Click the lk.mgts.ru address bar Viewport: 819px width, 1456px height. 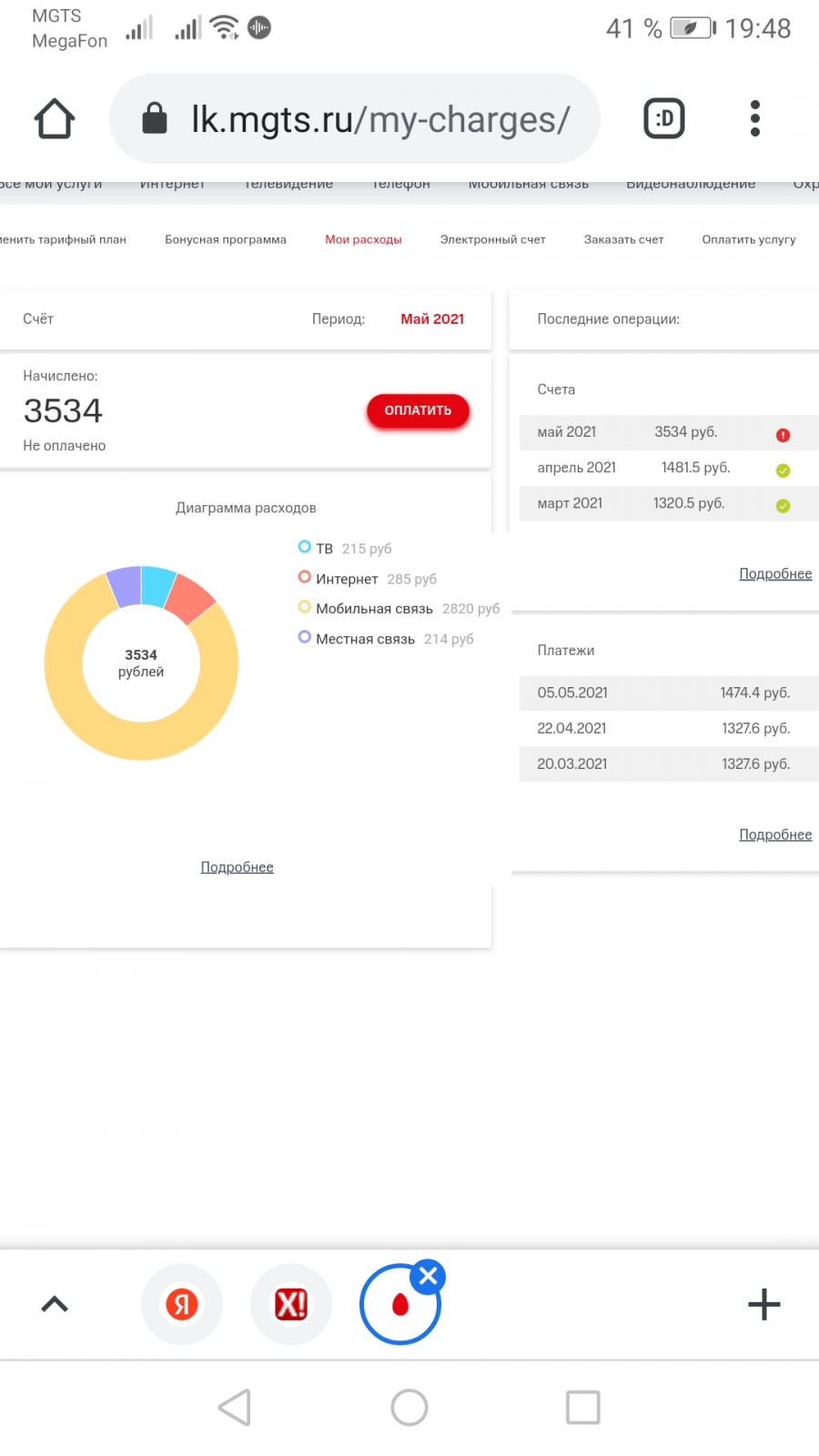(355, 119)
